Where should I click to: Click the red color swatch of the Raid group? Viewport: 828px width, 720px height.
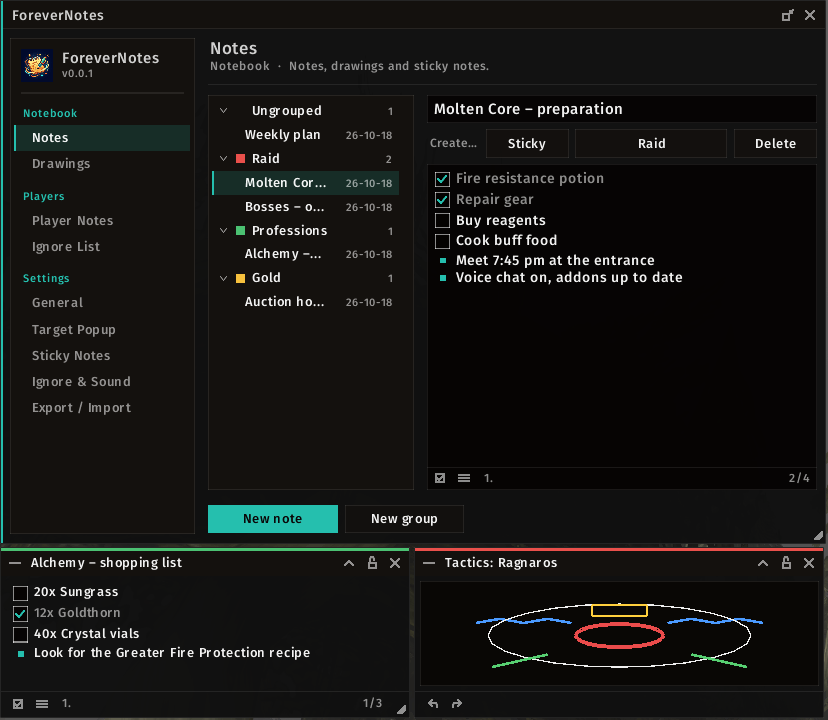tap(240, 158)
